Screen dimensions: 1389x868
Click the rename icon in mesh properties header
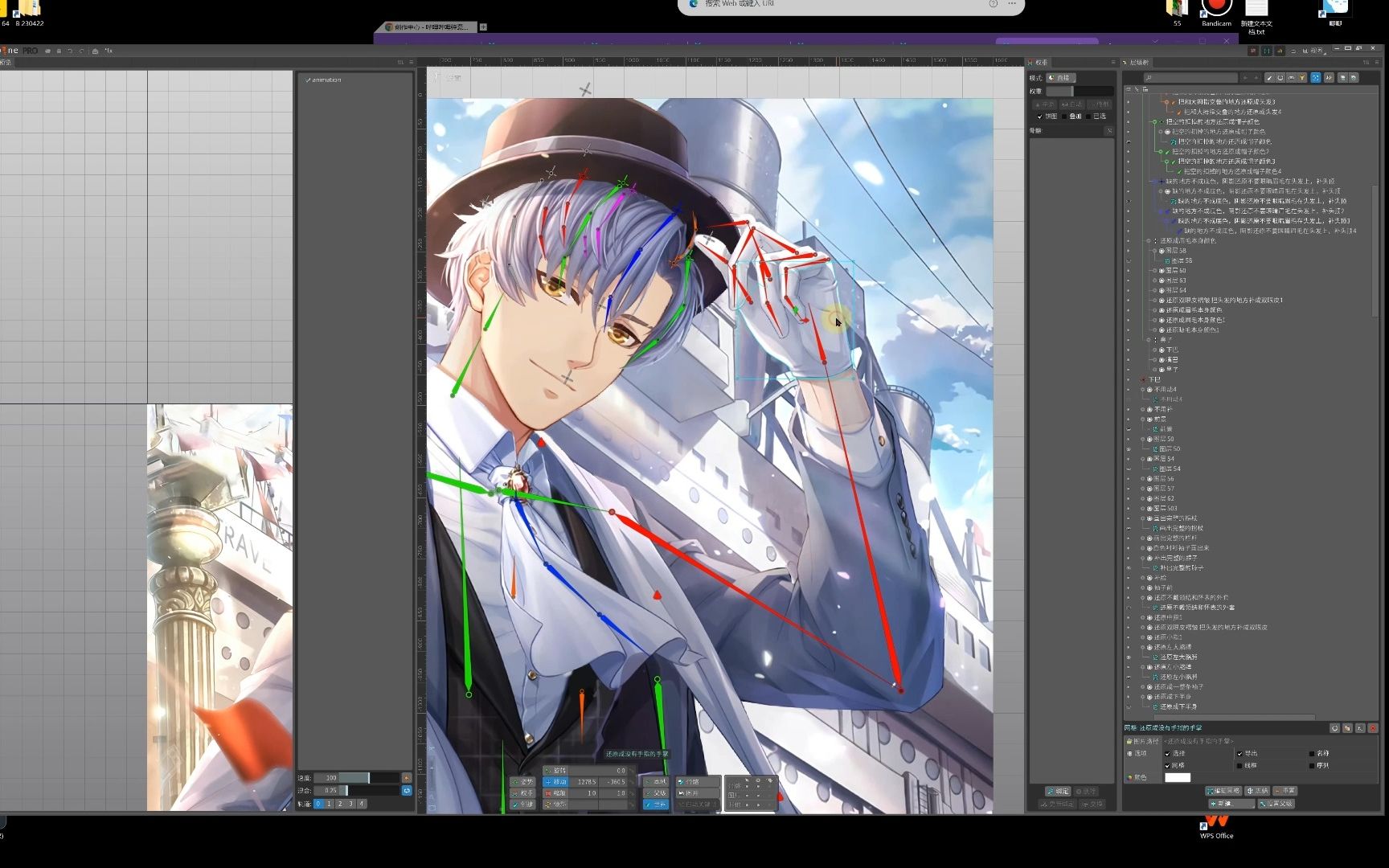[1360, 728]
